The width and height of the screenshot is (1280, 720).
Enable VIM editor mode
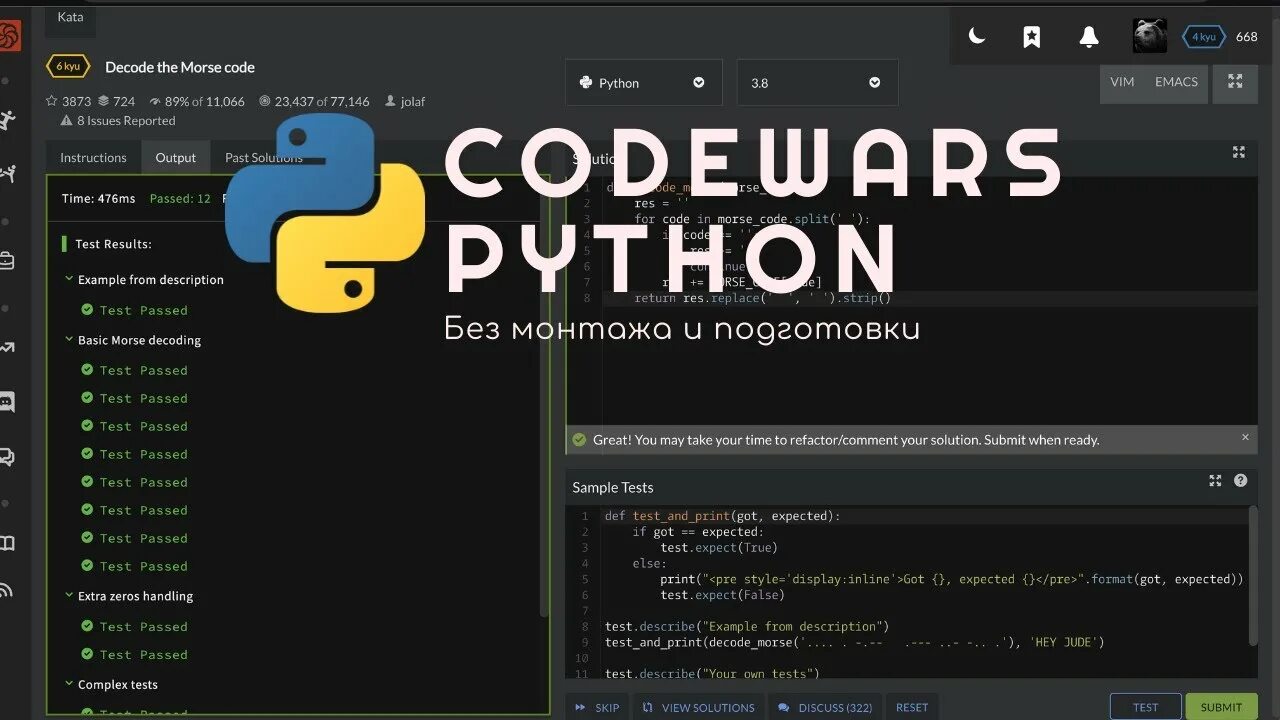tap(1122, 82)
